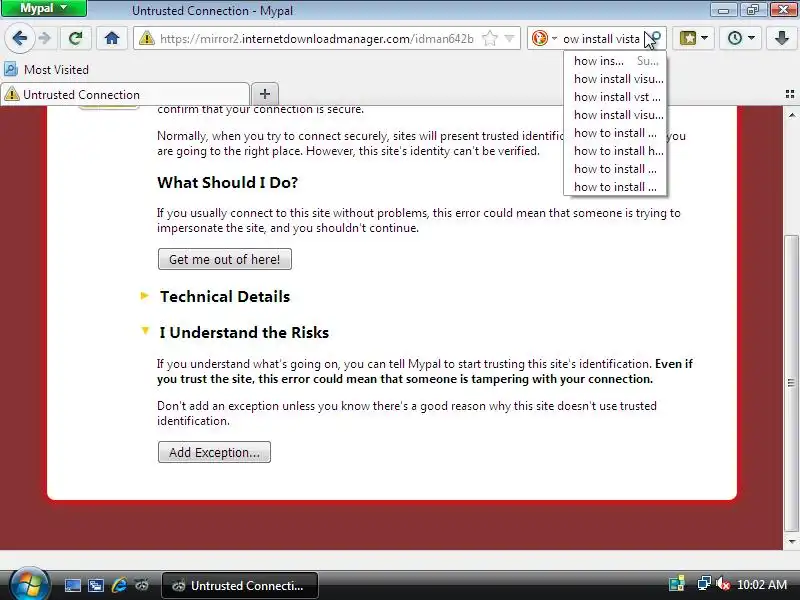Image resolution: width=800 pixels, height=600 pixels.
Task: Click the forward navigation arrow
Action: [x=45, y=38]
